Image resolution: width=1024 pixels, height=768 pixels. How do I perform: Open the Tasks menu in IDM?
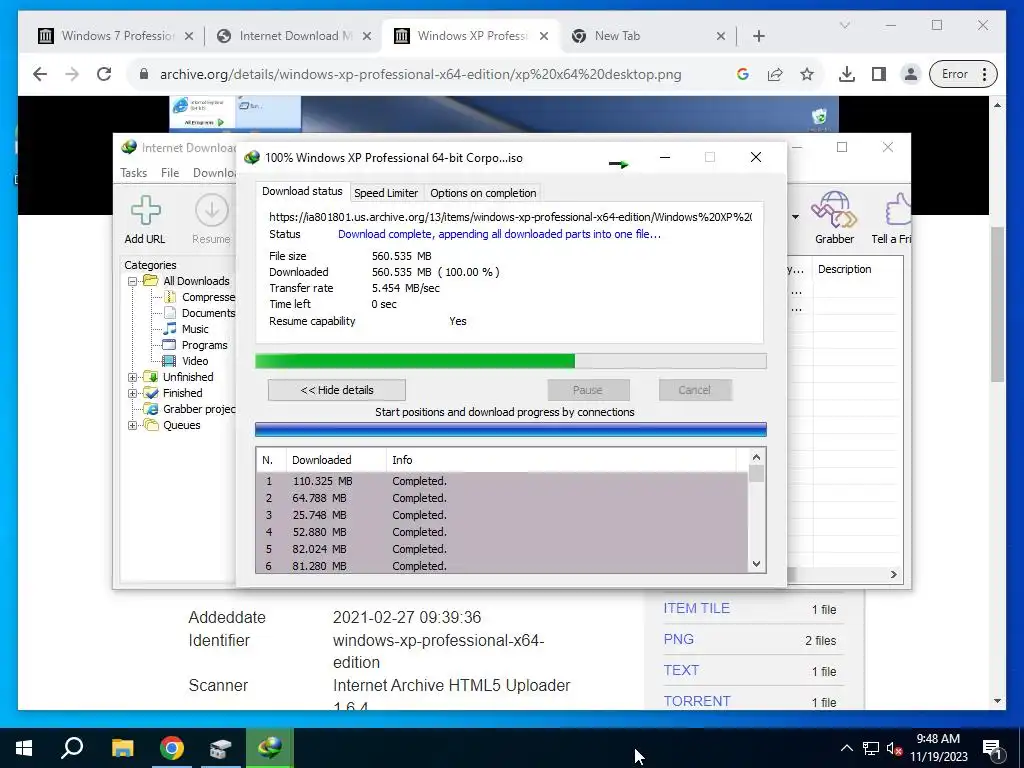(133, 172)
